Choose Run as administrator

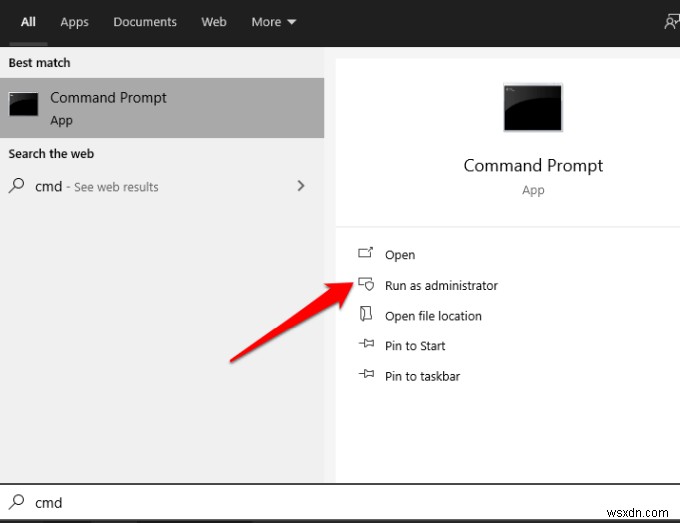[441, 286]
